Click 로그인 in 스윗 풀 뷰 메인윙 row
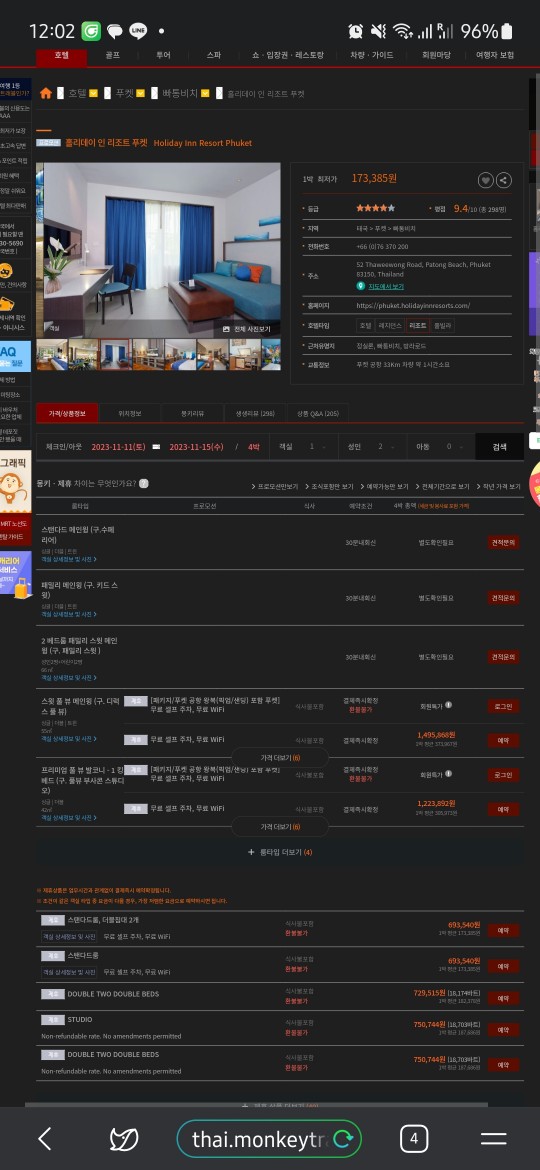Image resolution: width=540 pixels, height=1170 pixels. point(503,706)
